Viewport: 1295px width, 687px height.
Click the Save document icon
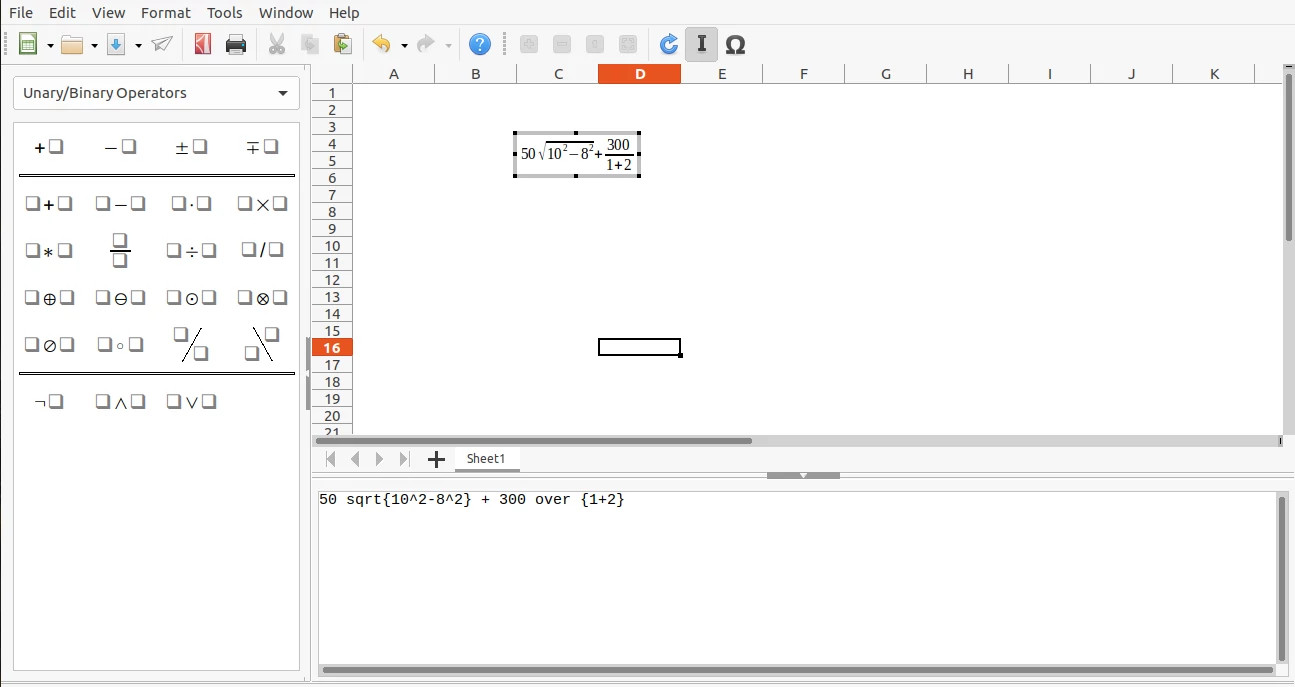click(116, 44)
